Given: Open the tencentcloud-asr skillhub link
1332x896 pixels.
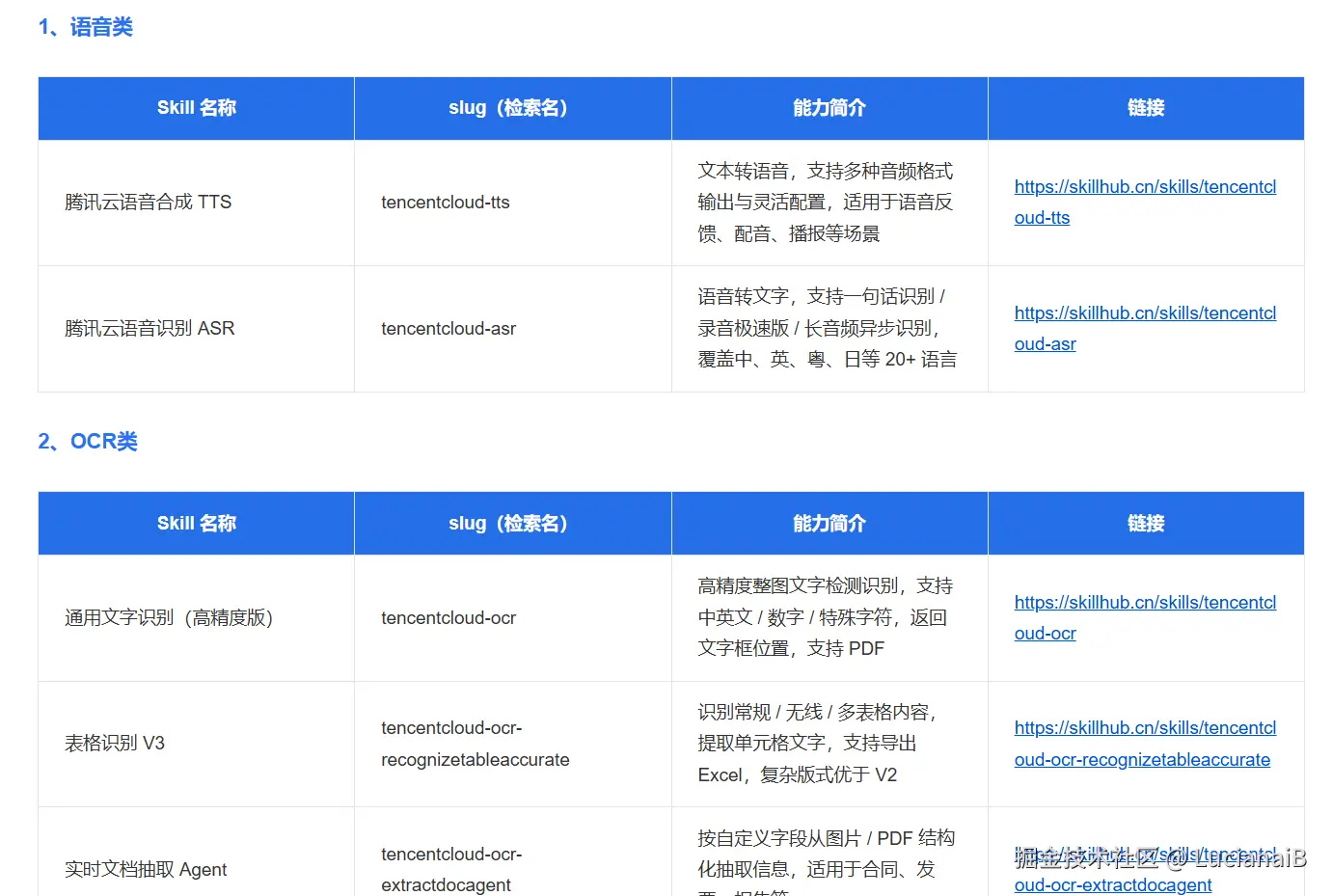Looking at the screenshot, I should point(1145,329).
